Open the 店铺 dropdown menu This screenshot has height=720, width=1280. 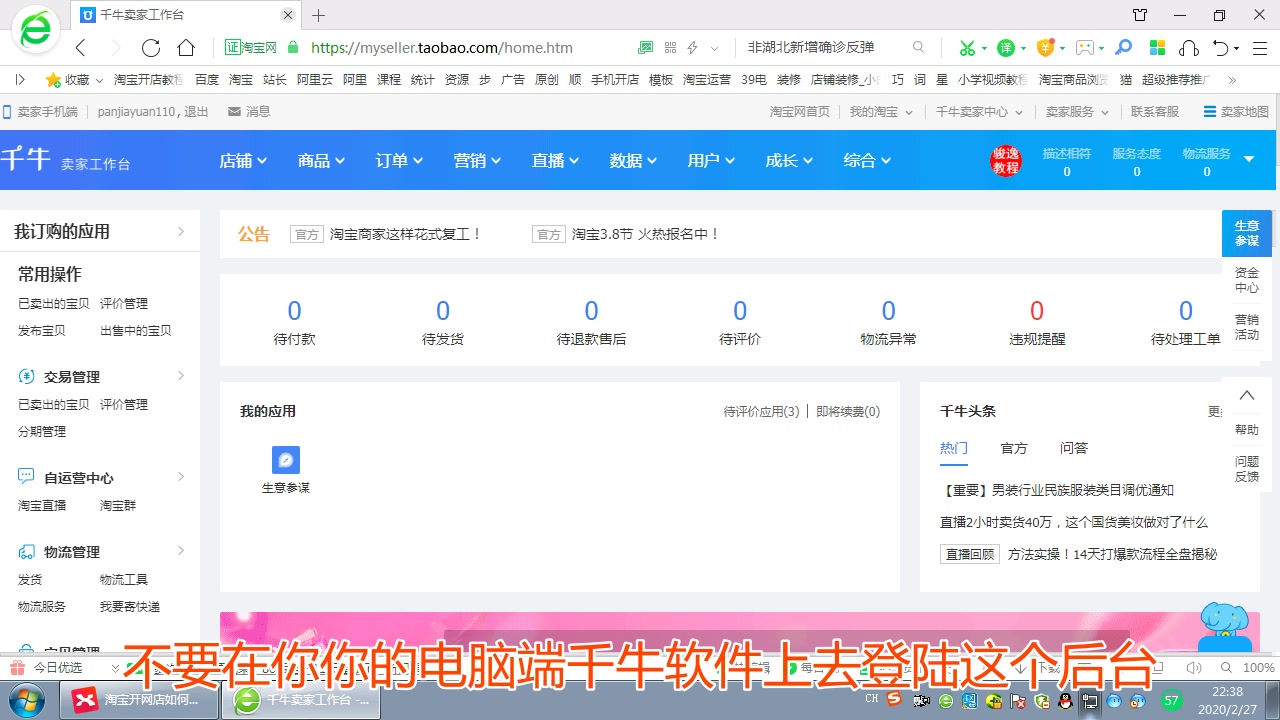[242, 160]
